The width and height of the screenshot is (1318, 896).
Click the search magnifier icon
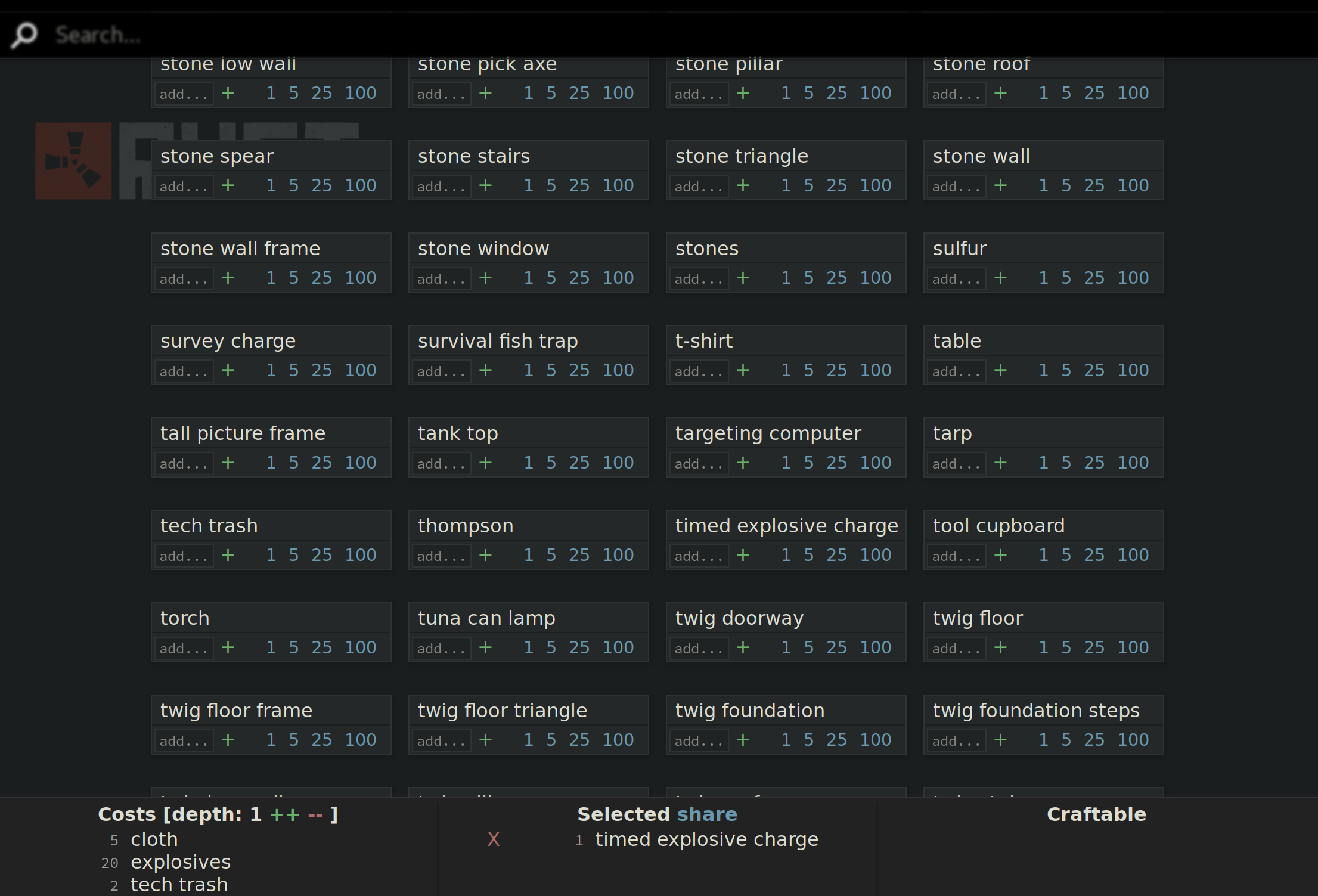tap(24, 35)
